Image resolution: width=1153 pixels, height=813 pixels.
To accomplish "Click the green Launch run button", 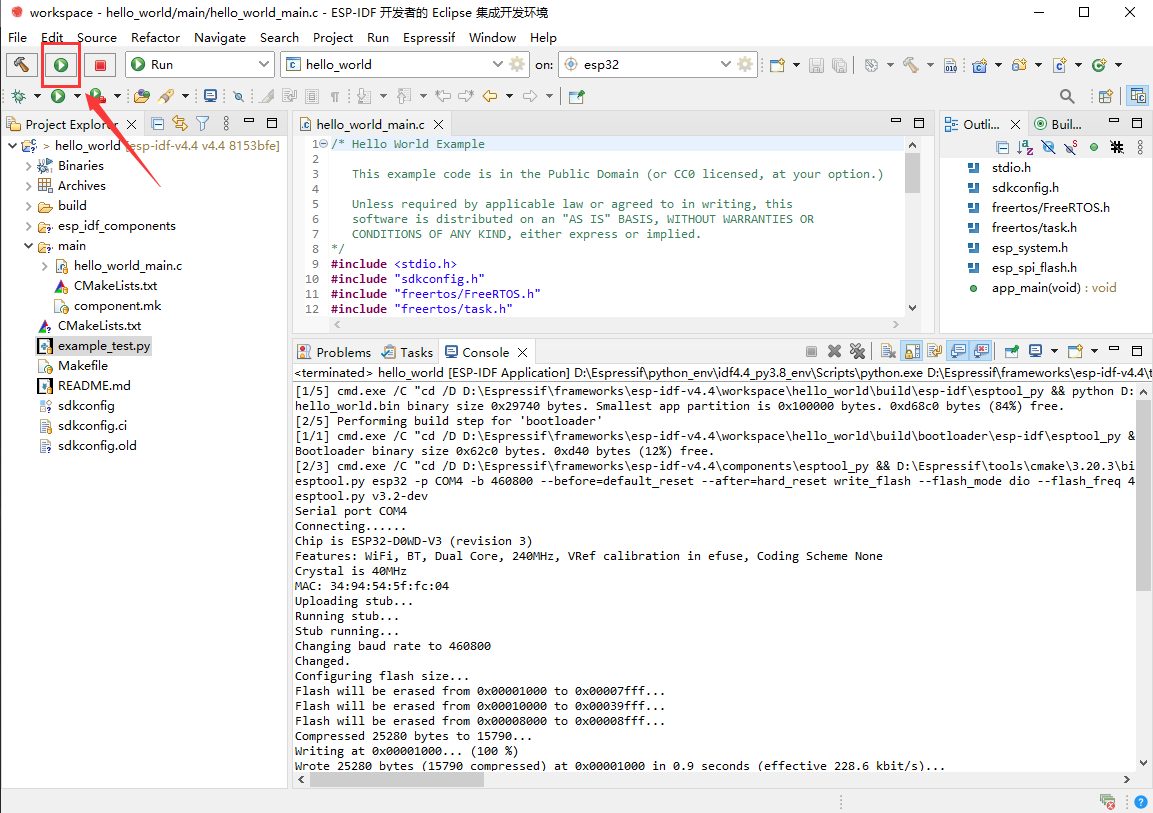I will pyautogui.click(x=61, y=65).
